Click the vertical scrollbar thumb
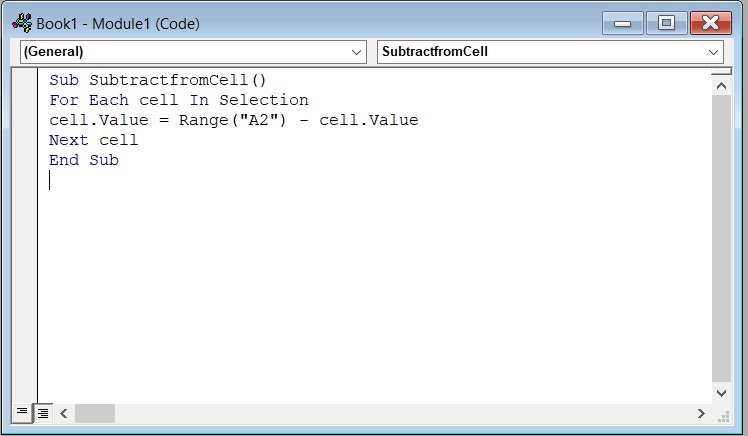Viewport: 748px width, 436px height. click(x=721, y=239)
